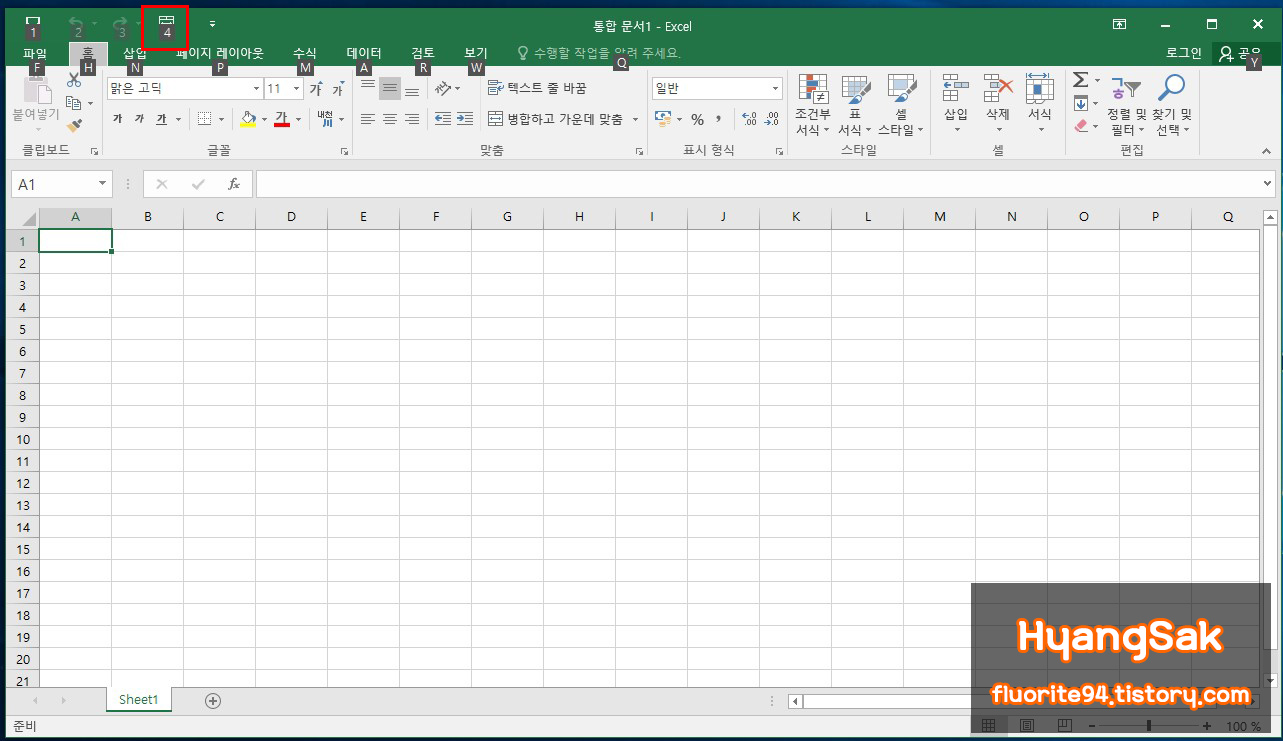
Task: Switch to the 삽입 tab
Action: (x=135, y=53)
